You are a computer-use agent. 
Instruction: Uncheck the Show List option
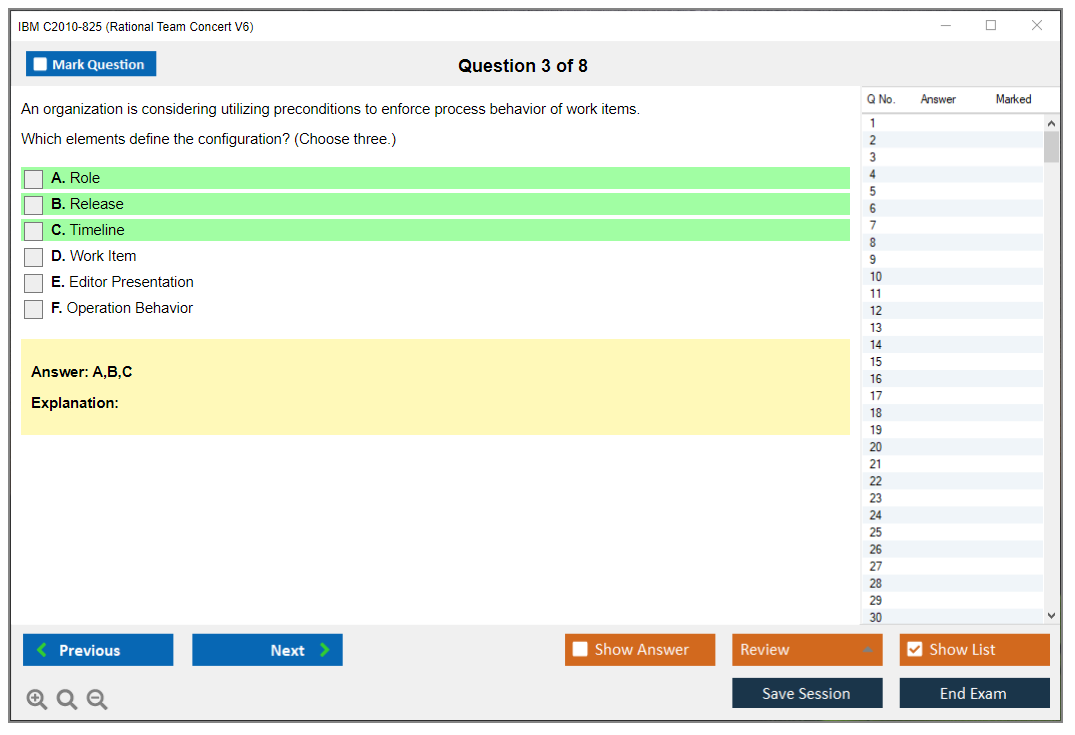coord(914,650)
